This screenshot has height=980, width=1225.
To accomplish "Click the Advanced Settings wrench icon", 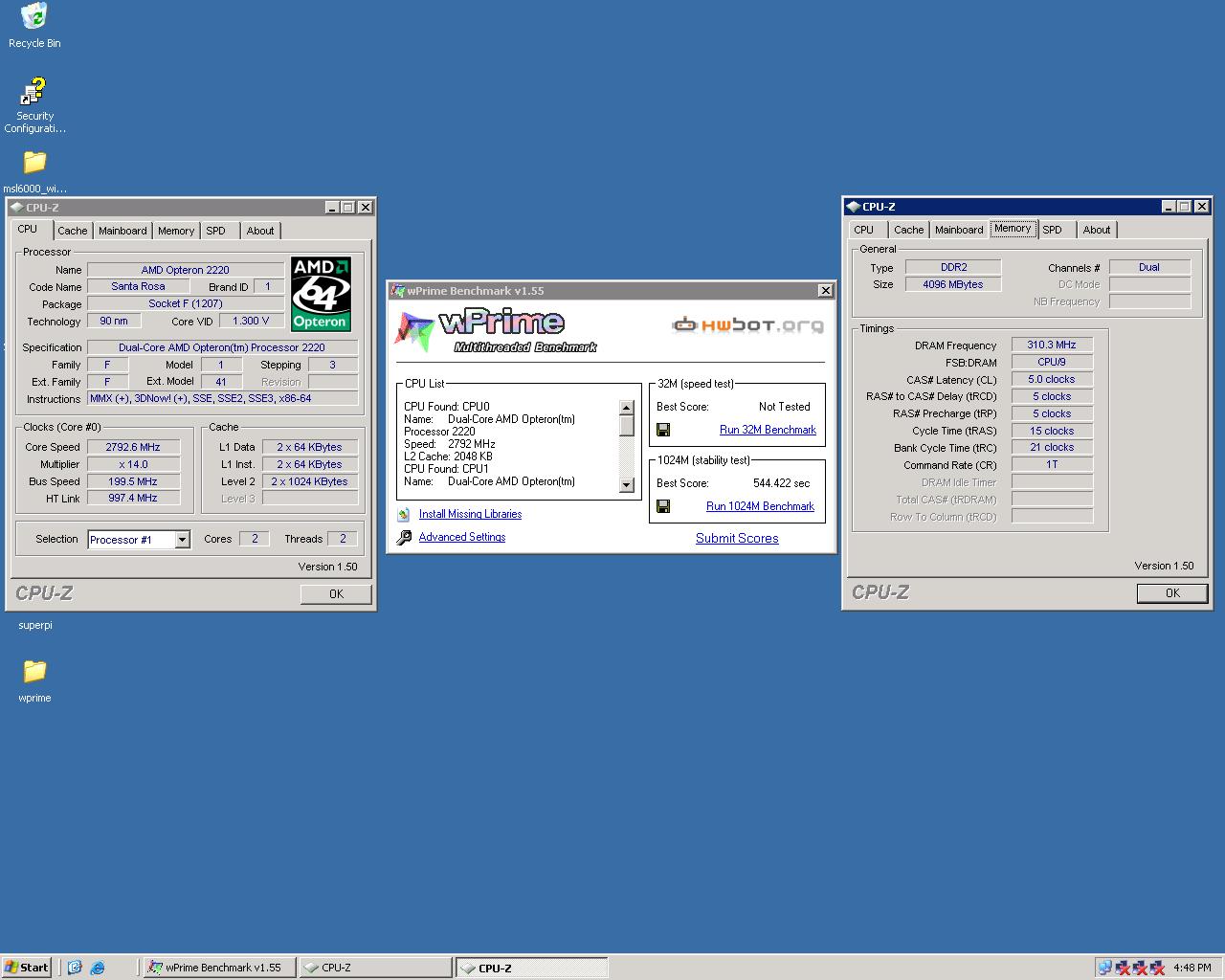I will tap(404, 537).
